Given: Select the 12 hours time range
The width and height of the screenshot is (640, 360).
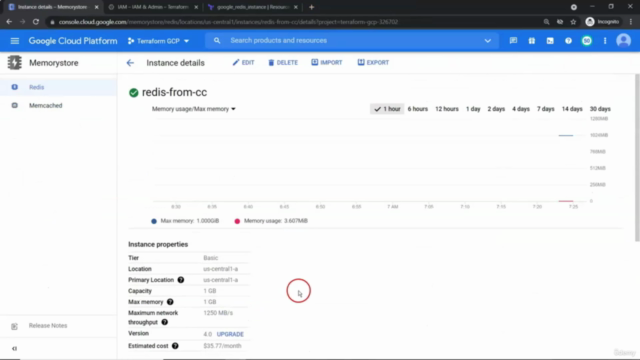Looking at the screenshot, I should [x=447, y=109].
